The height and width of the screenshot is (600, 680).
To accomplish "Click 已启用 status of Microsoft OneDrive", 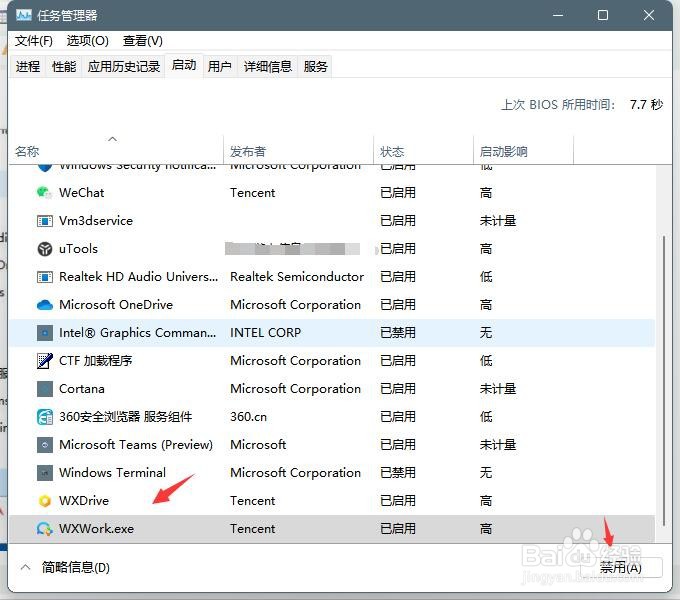I will coord(398,305).
